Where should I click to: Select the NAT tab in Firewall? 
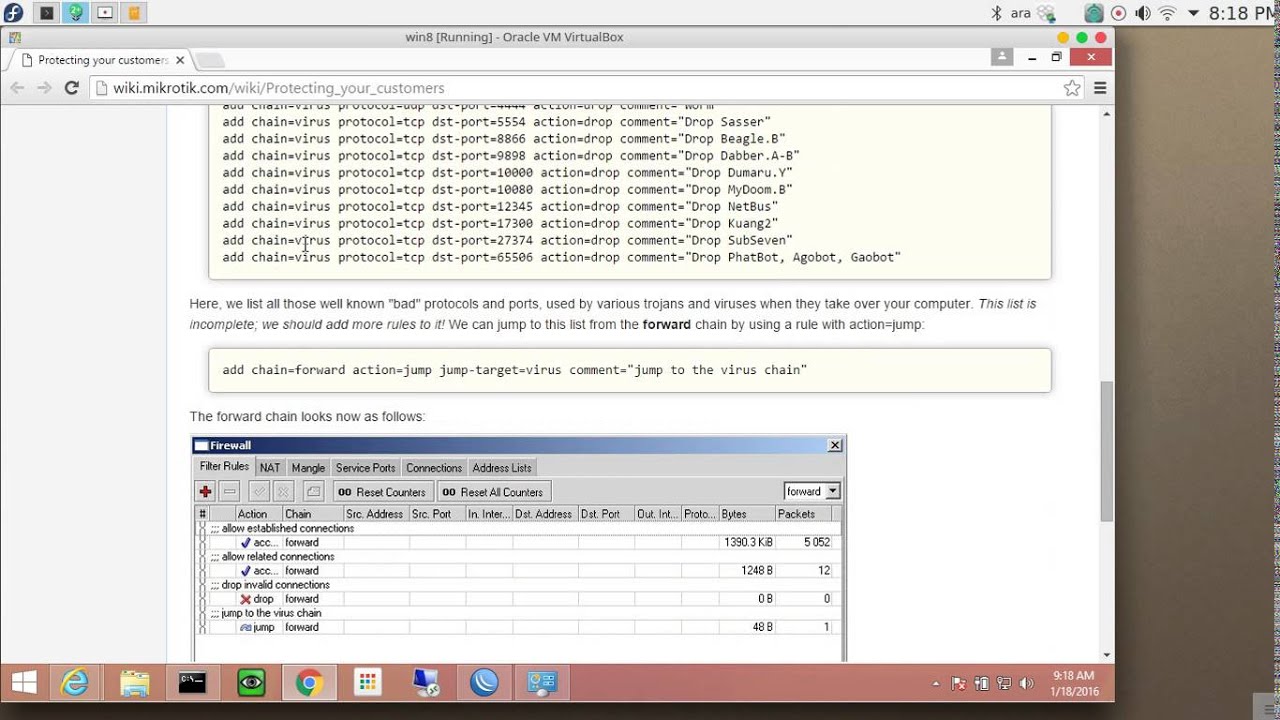coord(270,467)
